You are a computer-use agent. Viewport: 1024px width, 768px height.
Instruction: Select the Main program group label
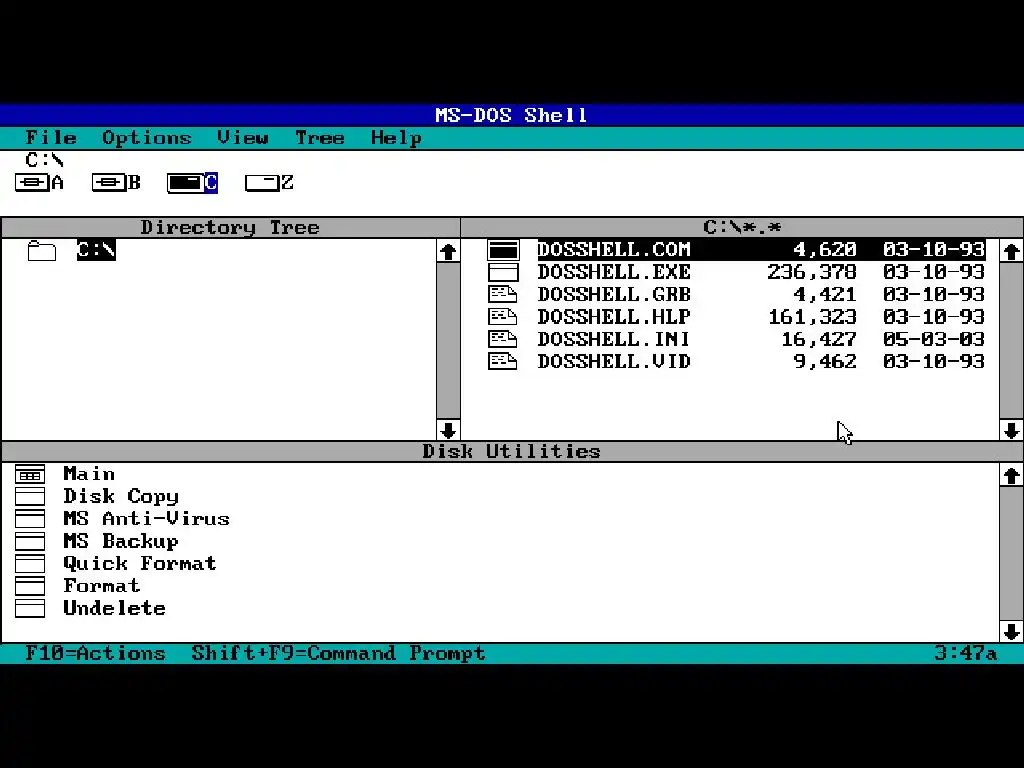pos(89,473)
